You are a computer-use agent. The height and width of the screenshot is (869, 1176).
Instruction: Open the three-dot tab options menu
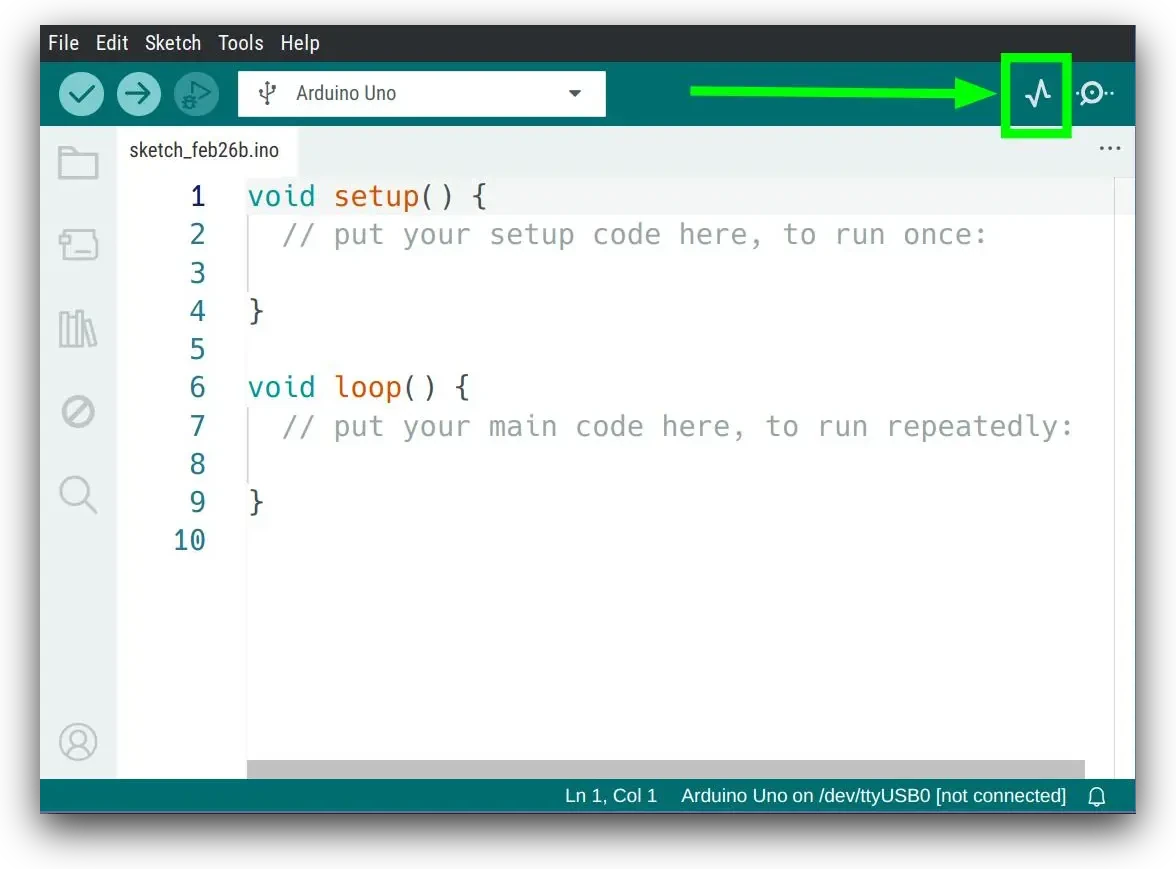(x=1109, y=149)
